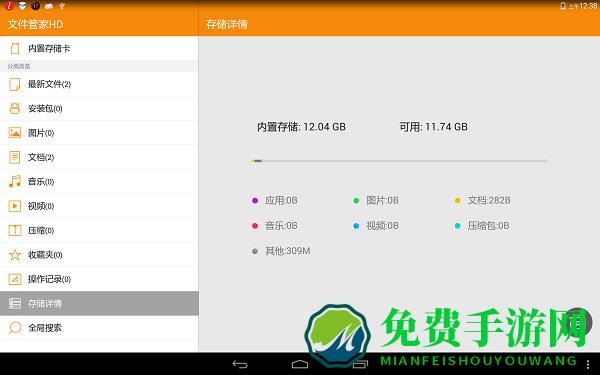Go to 安装包(0) category
This screenshot has height=375, width=600.
click(99, 109)
